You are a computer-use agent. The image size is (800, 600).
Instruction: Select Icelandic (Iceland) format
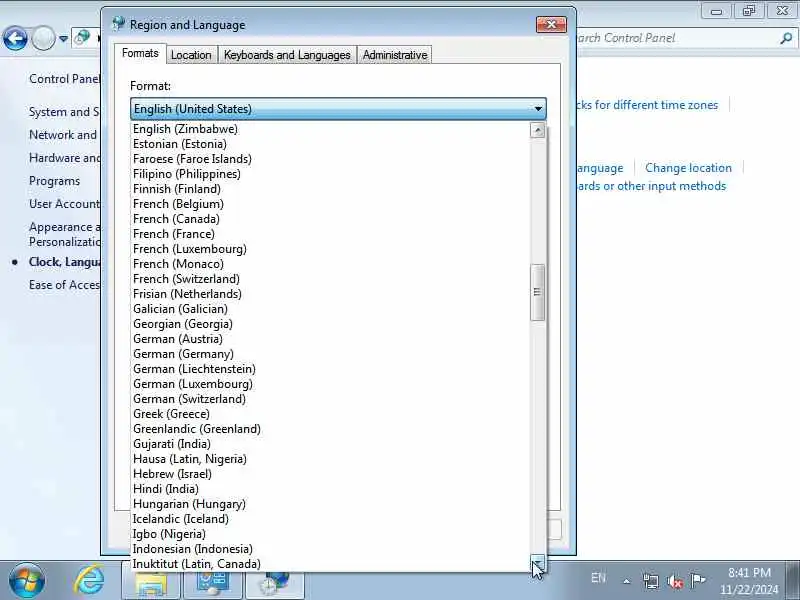point(331,519)
